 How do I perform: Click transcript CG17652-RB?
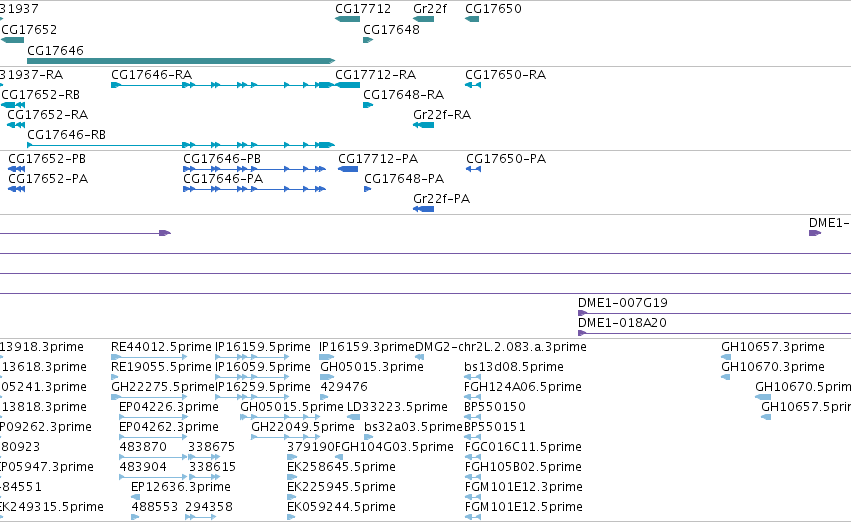(x=13, y=105)
